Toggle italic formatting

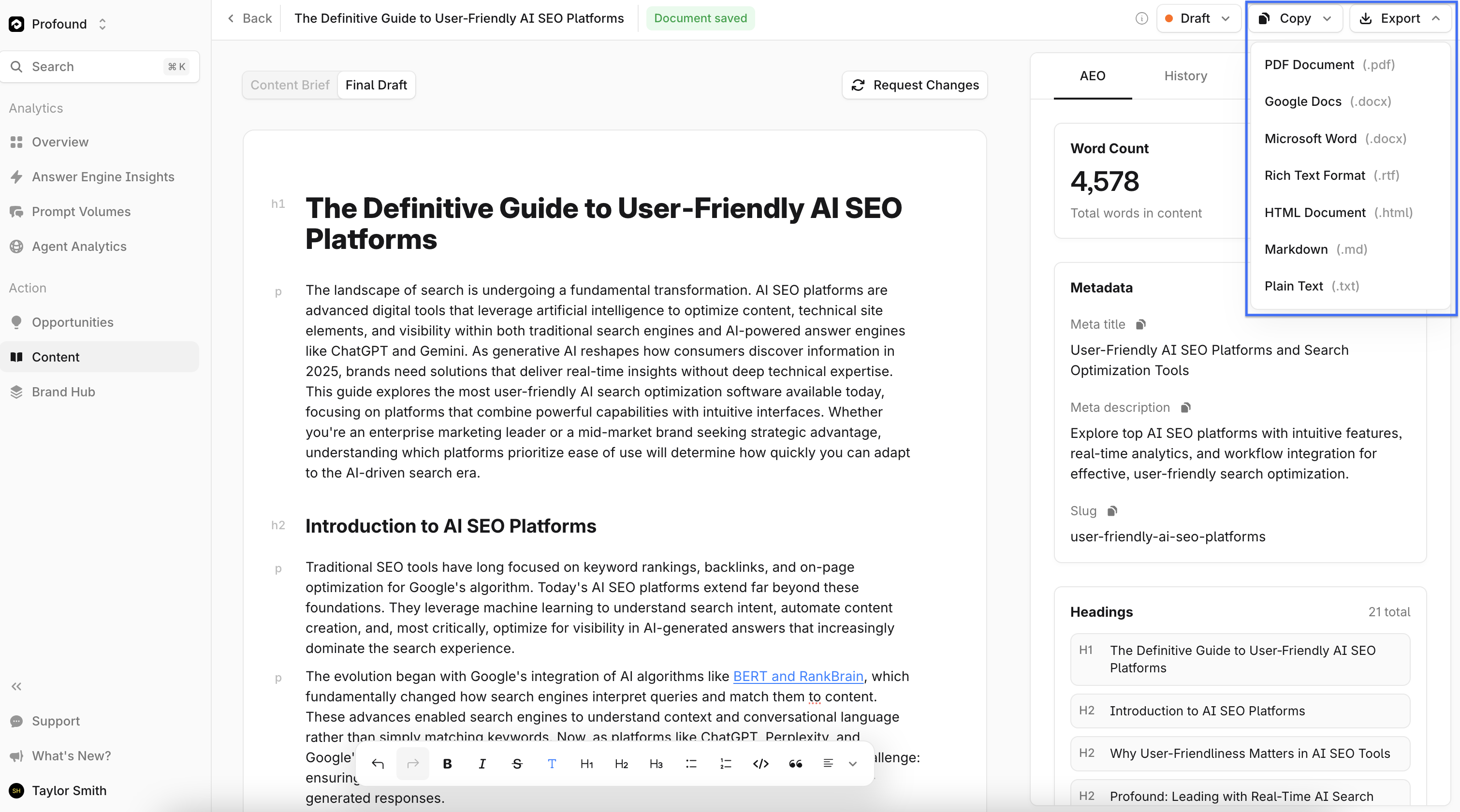click(x=482, y=764)
